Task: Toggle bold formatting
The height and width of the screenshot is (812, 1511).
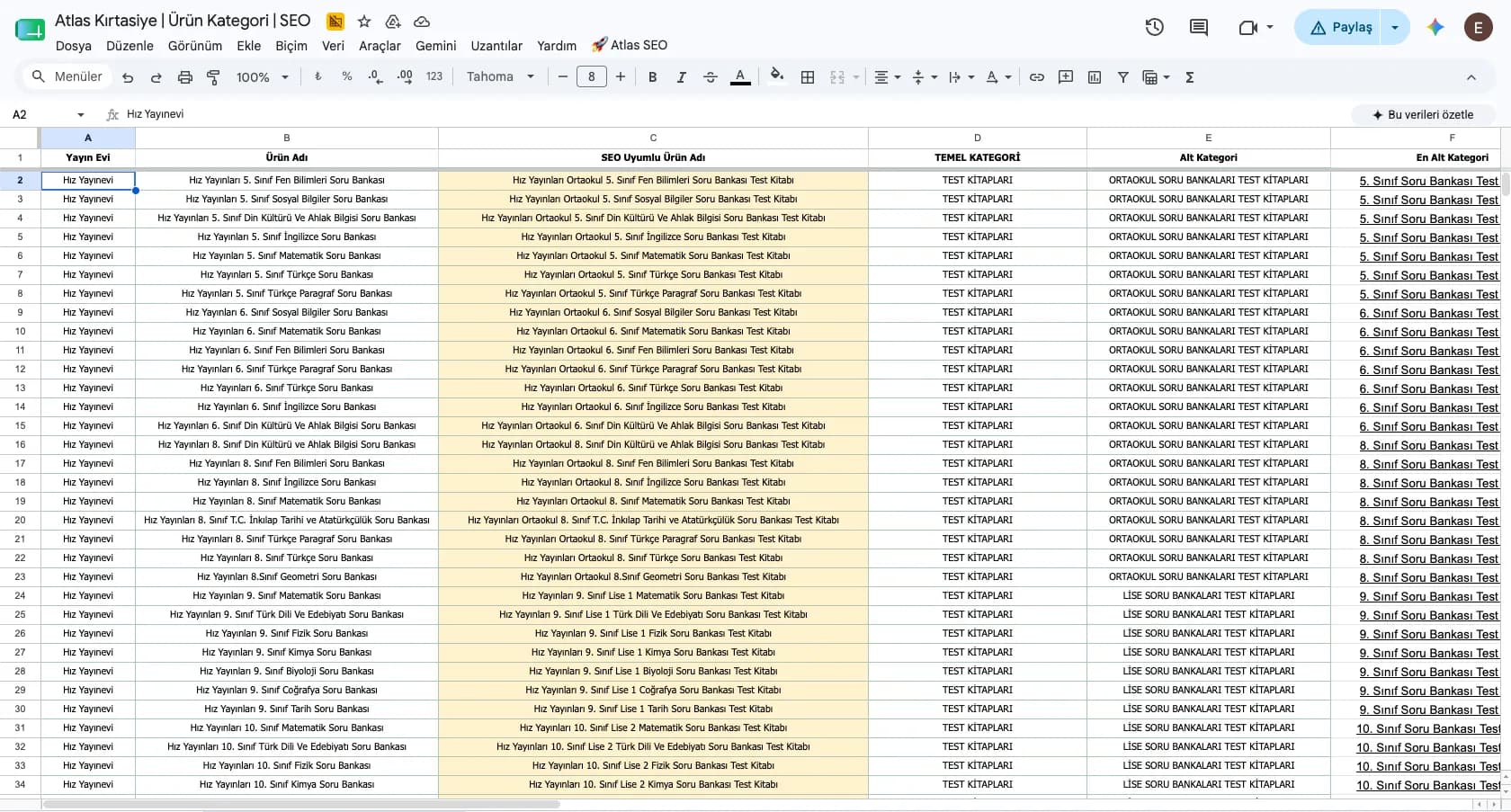Action: [653, 77]
